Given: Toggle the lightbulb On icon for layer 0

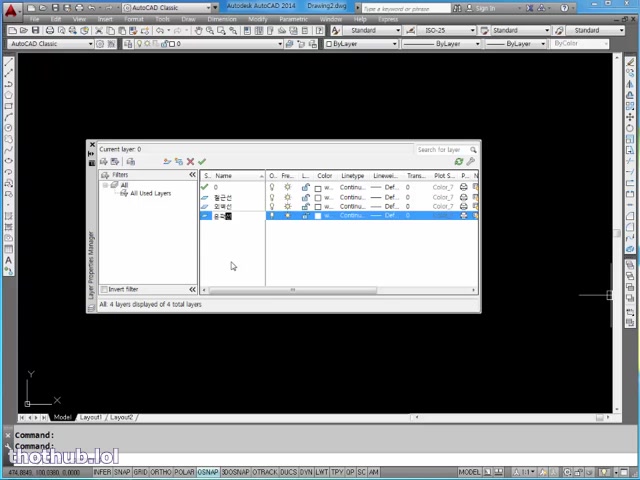Looking at the screenshot, I should pyautogui.click(x=272, y=187).
